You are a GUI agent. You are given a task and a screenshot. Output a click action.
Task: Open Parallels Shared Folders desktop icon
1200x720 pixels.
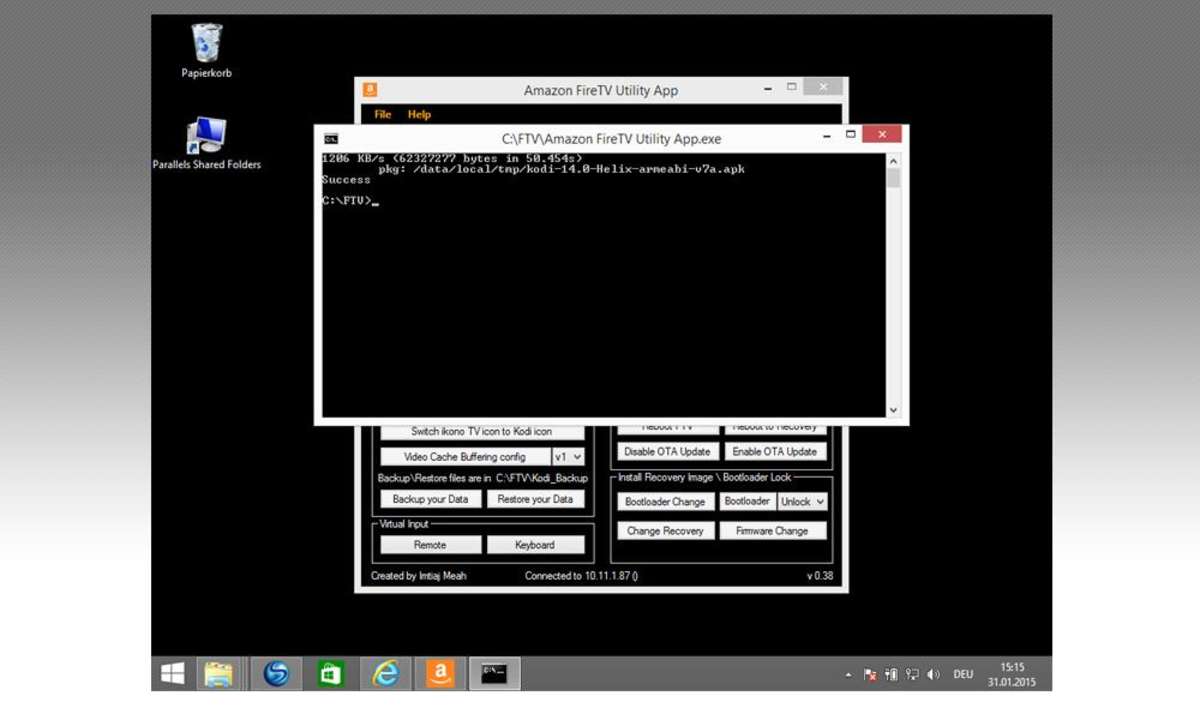[206, 138]
